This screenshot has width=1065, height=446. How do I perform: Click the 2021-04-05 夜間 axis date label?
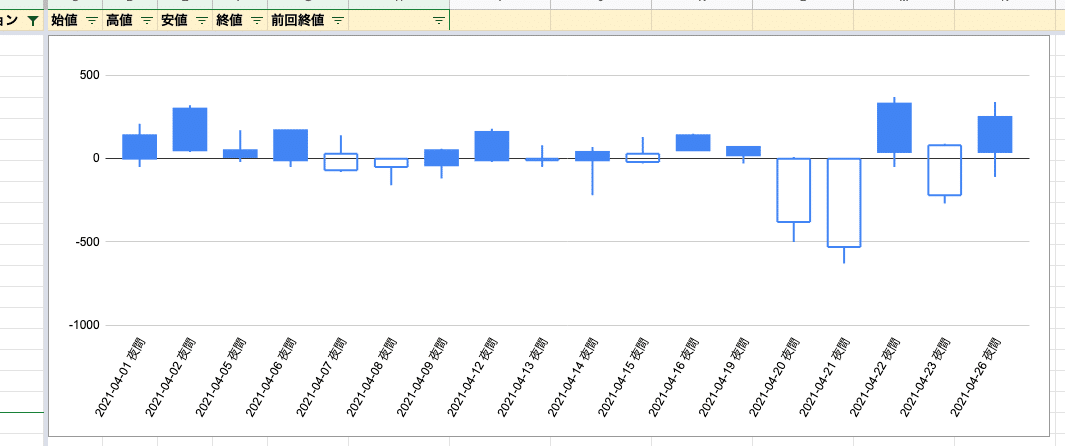pyautogui.click(x=221, y=375)
